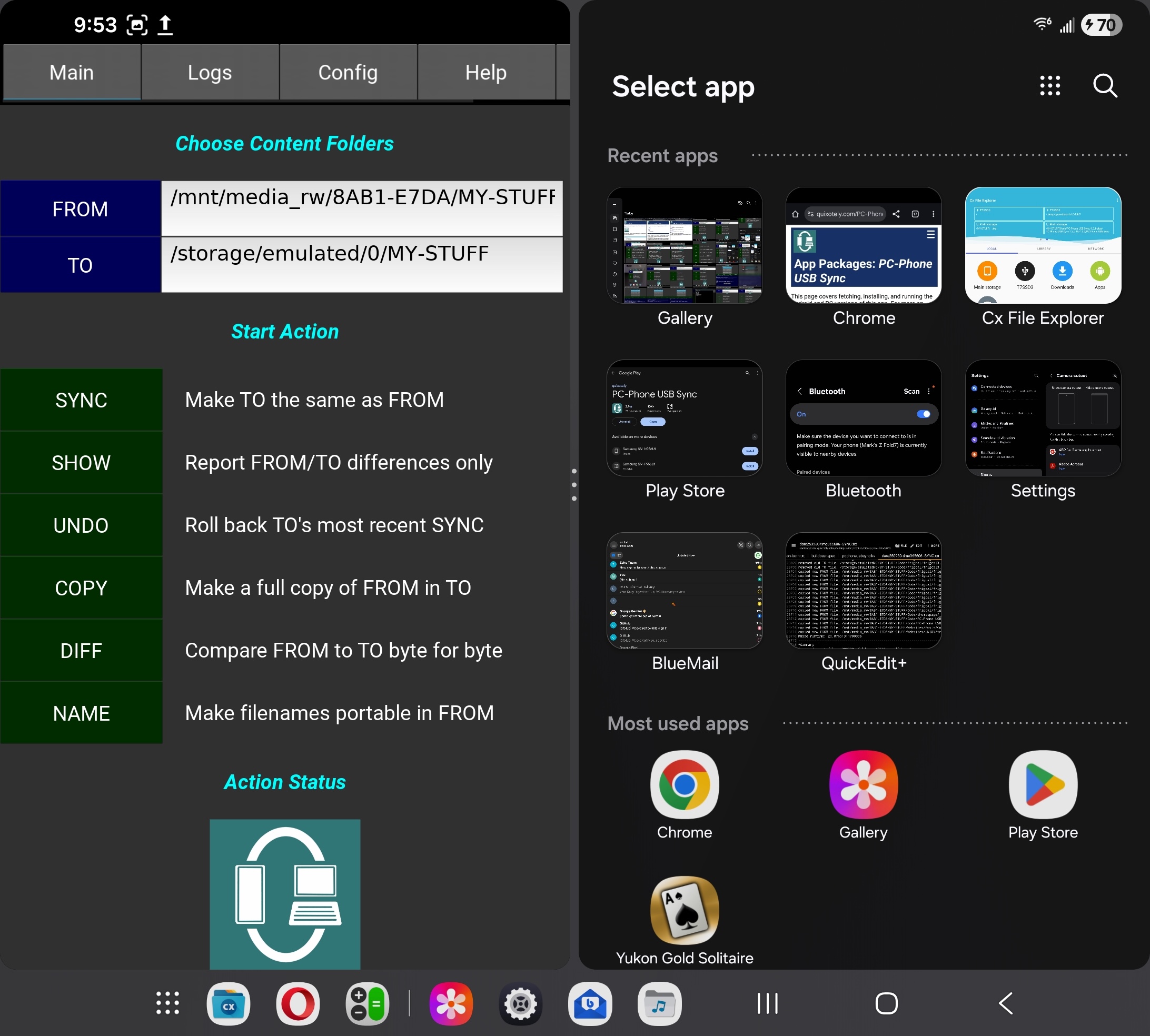1150x1036 pixels.
Task: Open the BlueMail icon in the taskbar
Action: pyautogui.click(x=590, y=1003)
